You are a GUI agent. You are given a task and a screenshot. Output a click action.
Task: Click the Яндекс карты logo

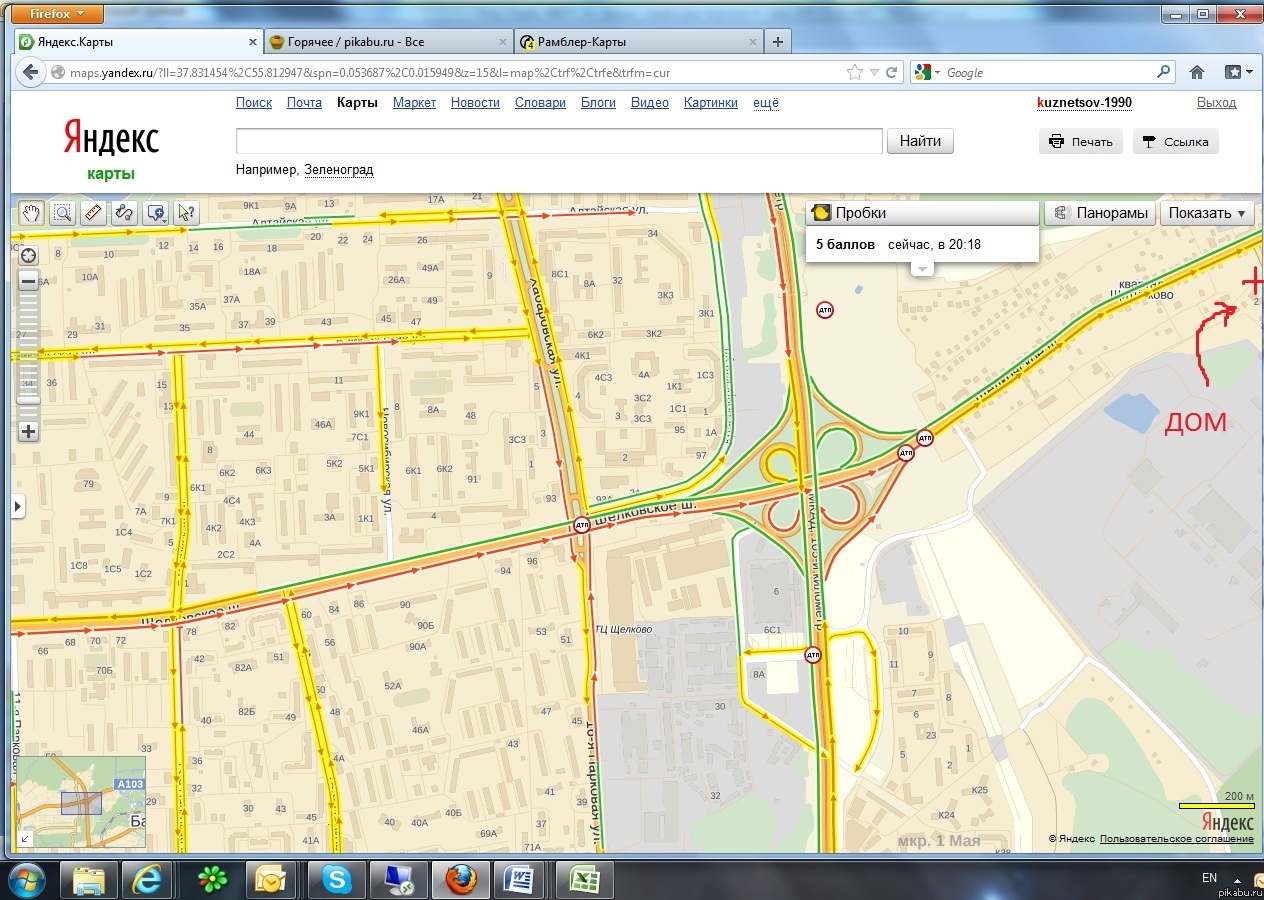[x=111, y=149]
